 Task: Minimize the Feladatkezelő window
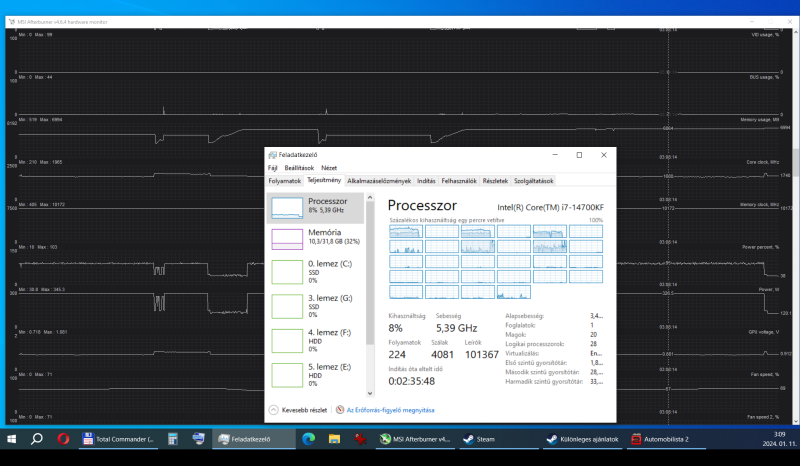pos(555,155)
